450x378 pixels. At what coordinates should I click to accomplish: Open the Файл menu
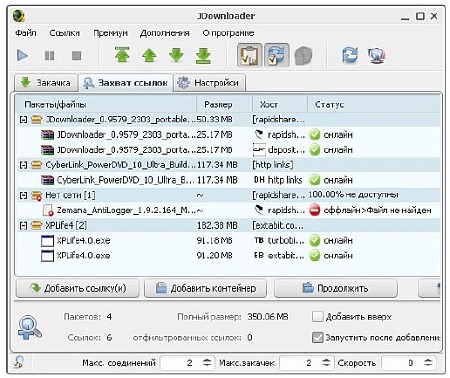pyautogui.click(x=26, y=33)
